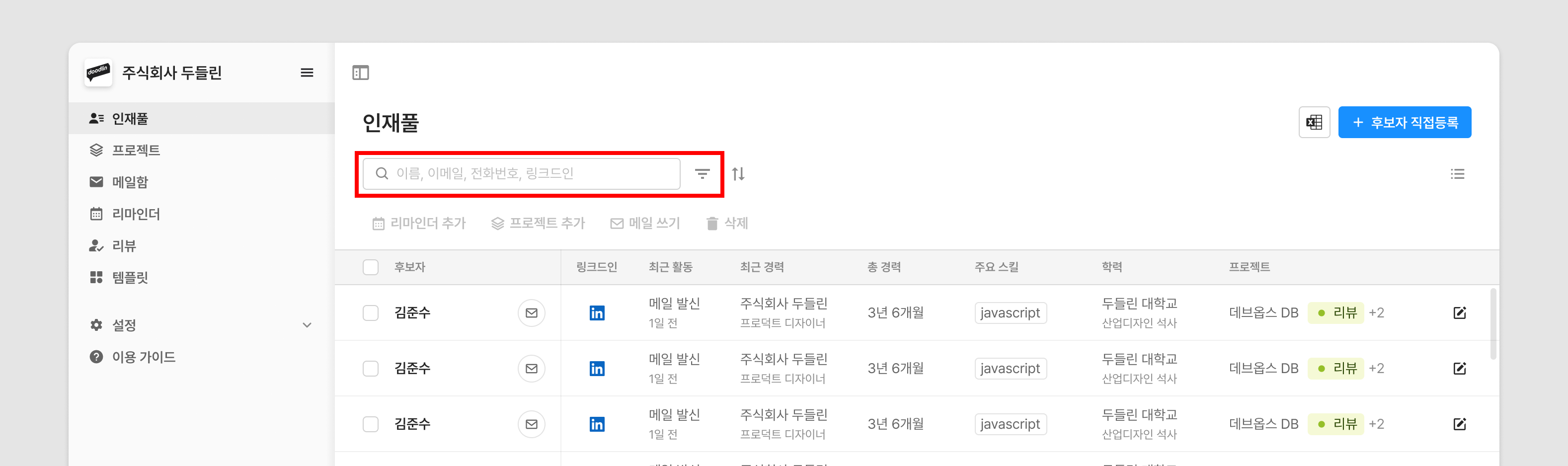Click the 리뷰 status badge in first row

[x=1336, y=312]
